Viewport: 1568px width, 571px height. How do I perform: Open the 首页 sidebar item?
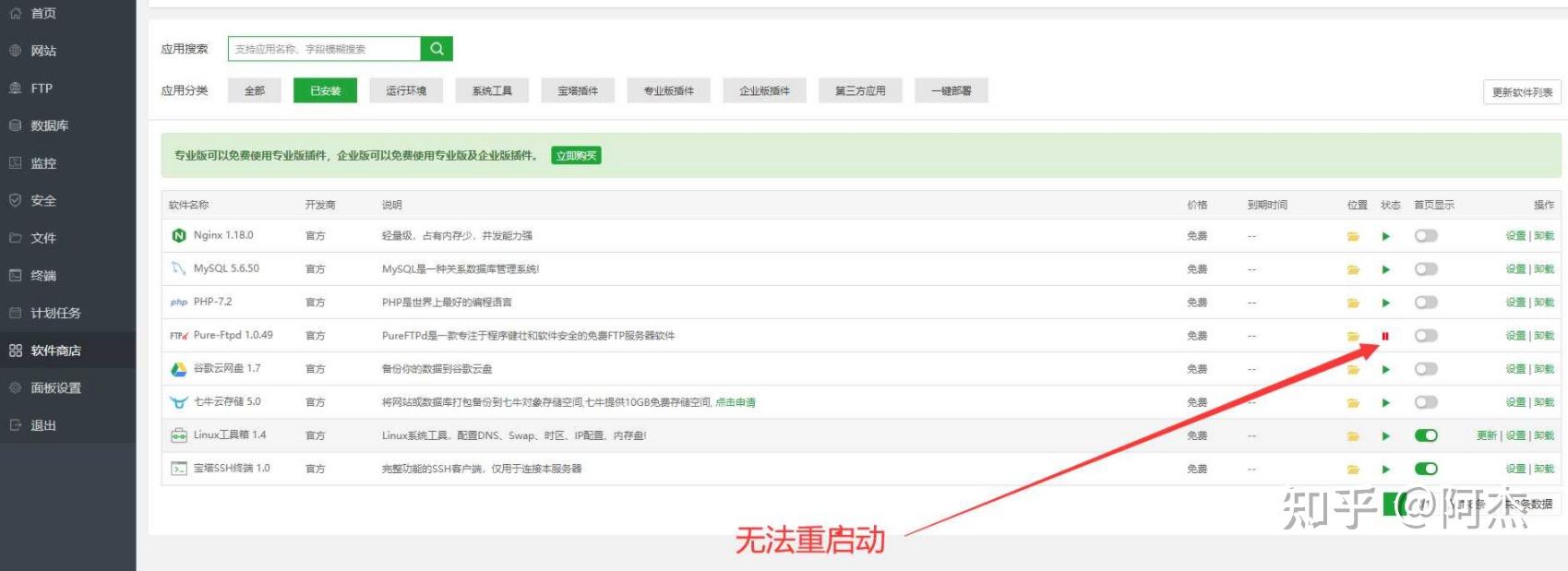pos(43,13)
